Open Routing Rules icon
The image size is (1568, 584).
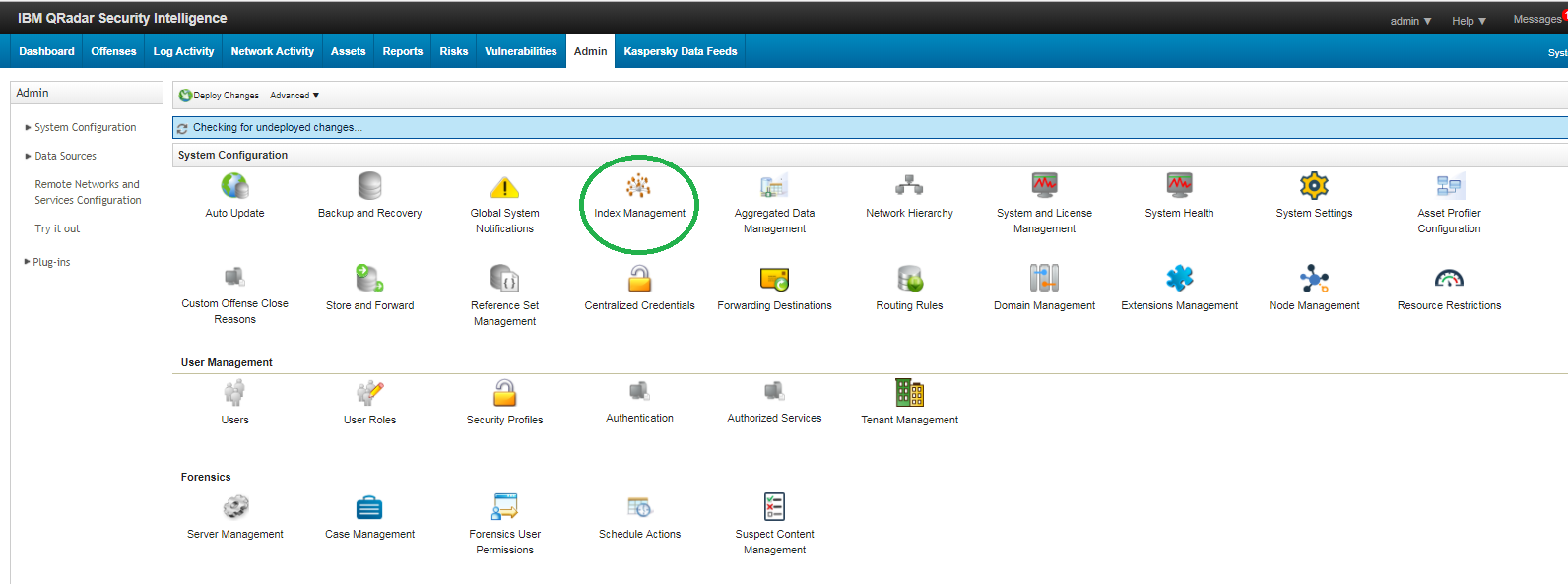[x=909, y=279]
